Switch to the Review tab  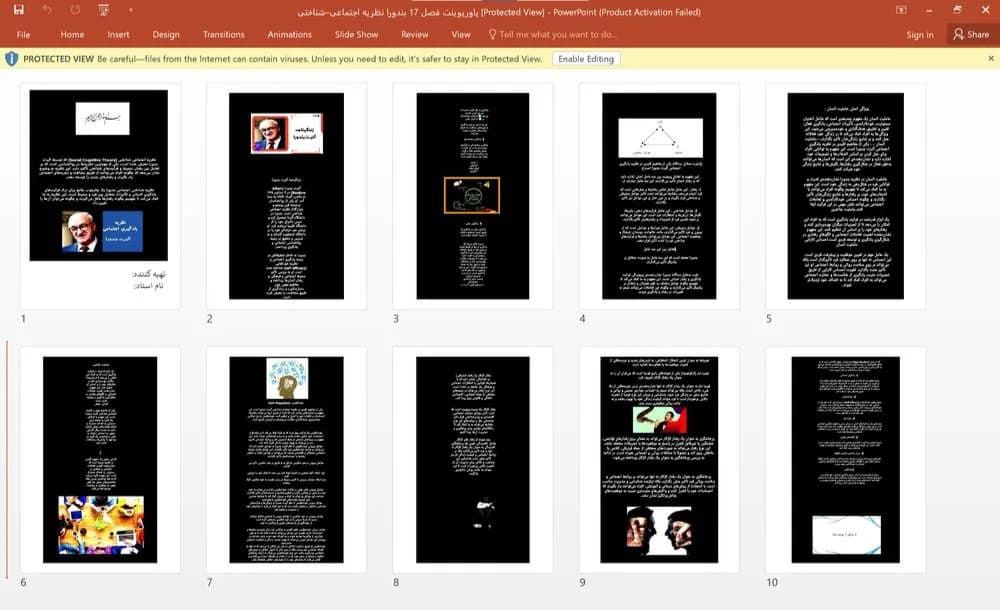[x=415, y=34]
